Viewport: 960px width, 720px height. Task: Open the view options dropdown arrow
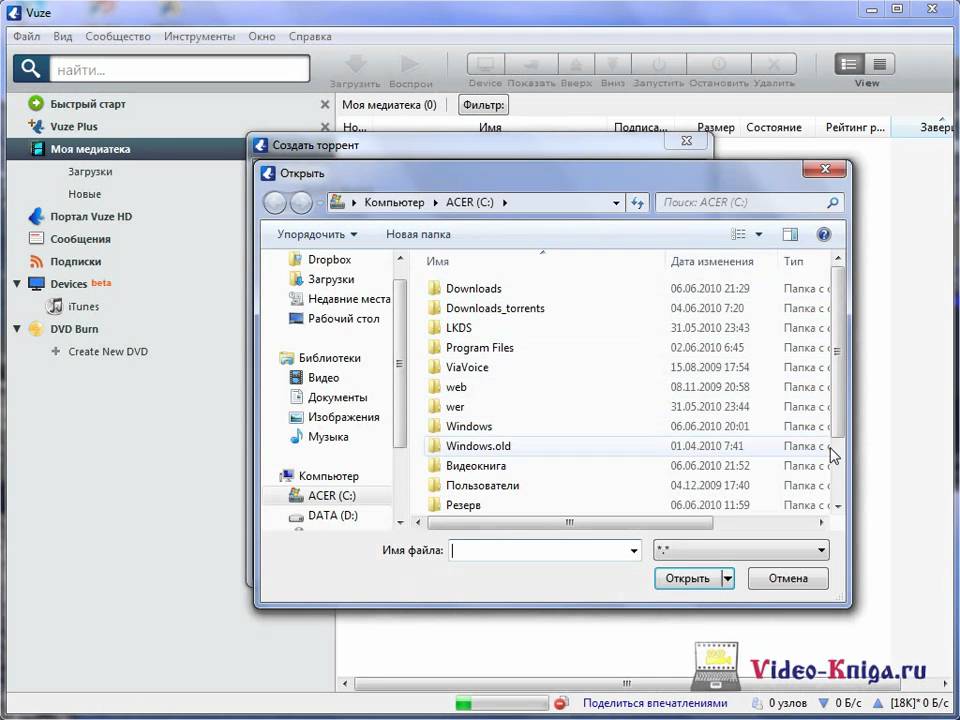[x=759, y=234]
